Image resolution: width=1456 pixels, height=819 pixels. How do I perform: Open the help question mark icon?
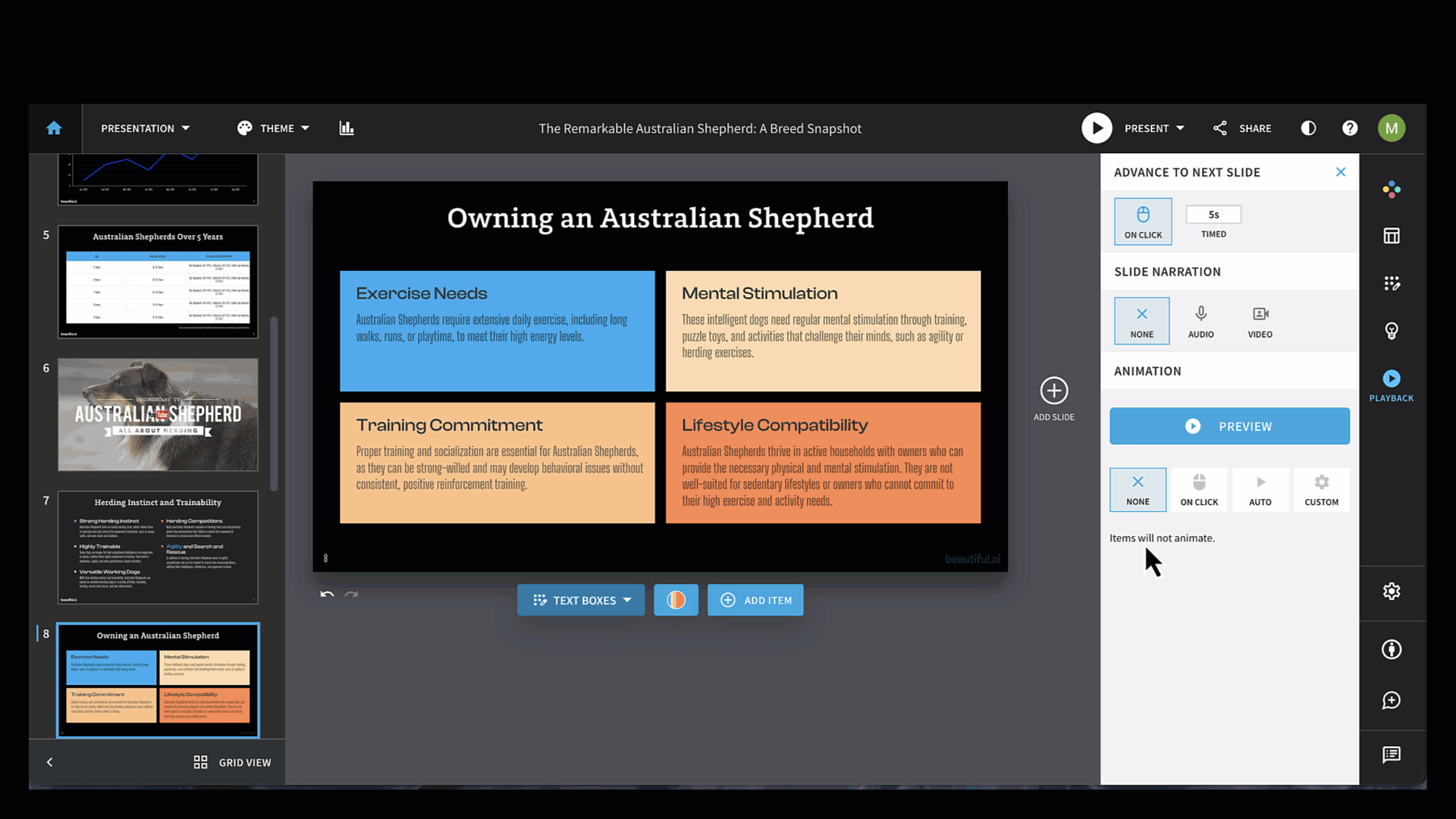pyautogui.click(x=1350, y=128)
